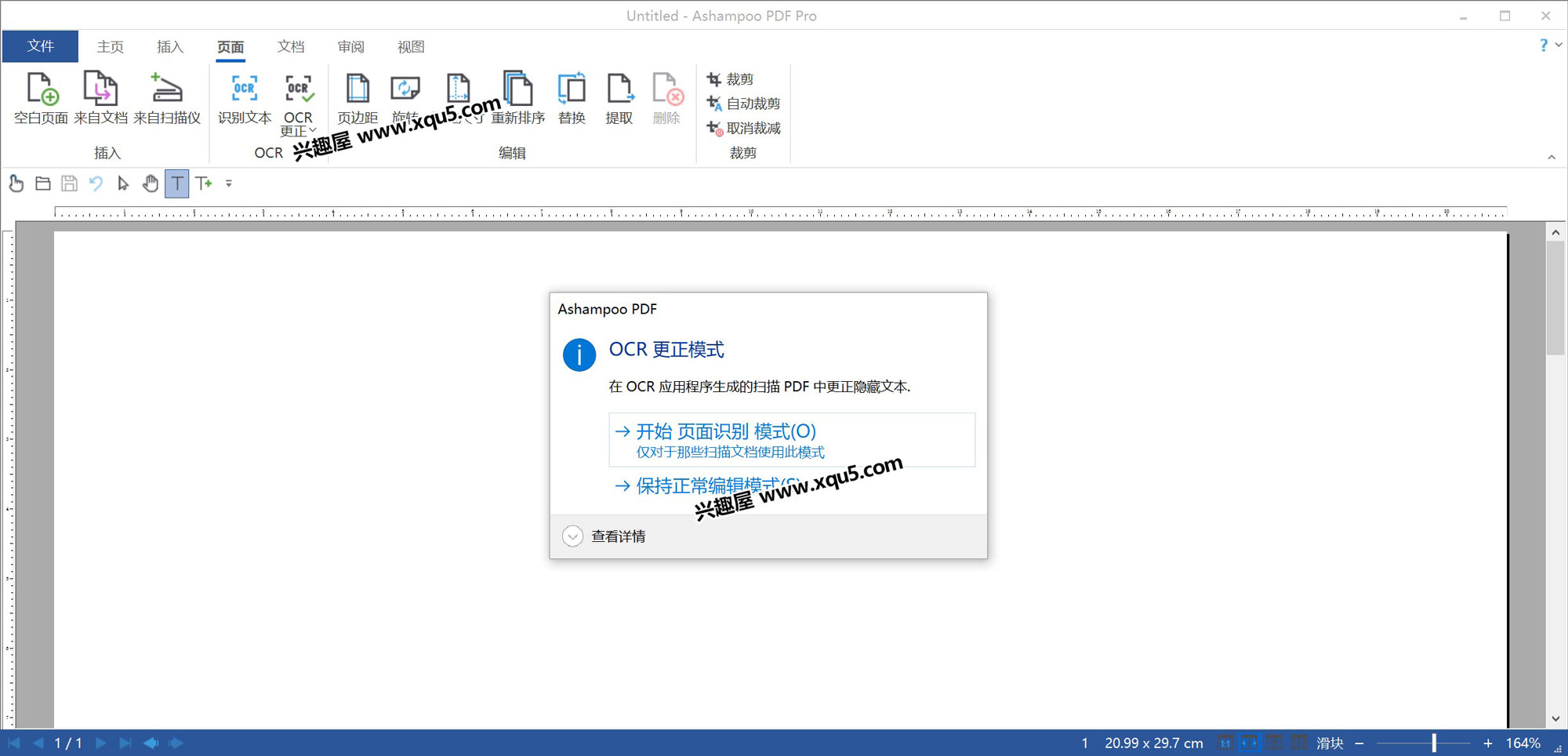Open the 文件 file menu

40,46
